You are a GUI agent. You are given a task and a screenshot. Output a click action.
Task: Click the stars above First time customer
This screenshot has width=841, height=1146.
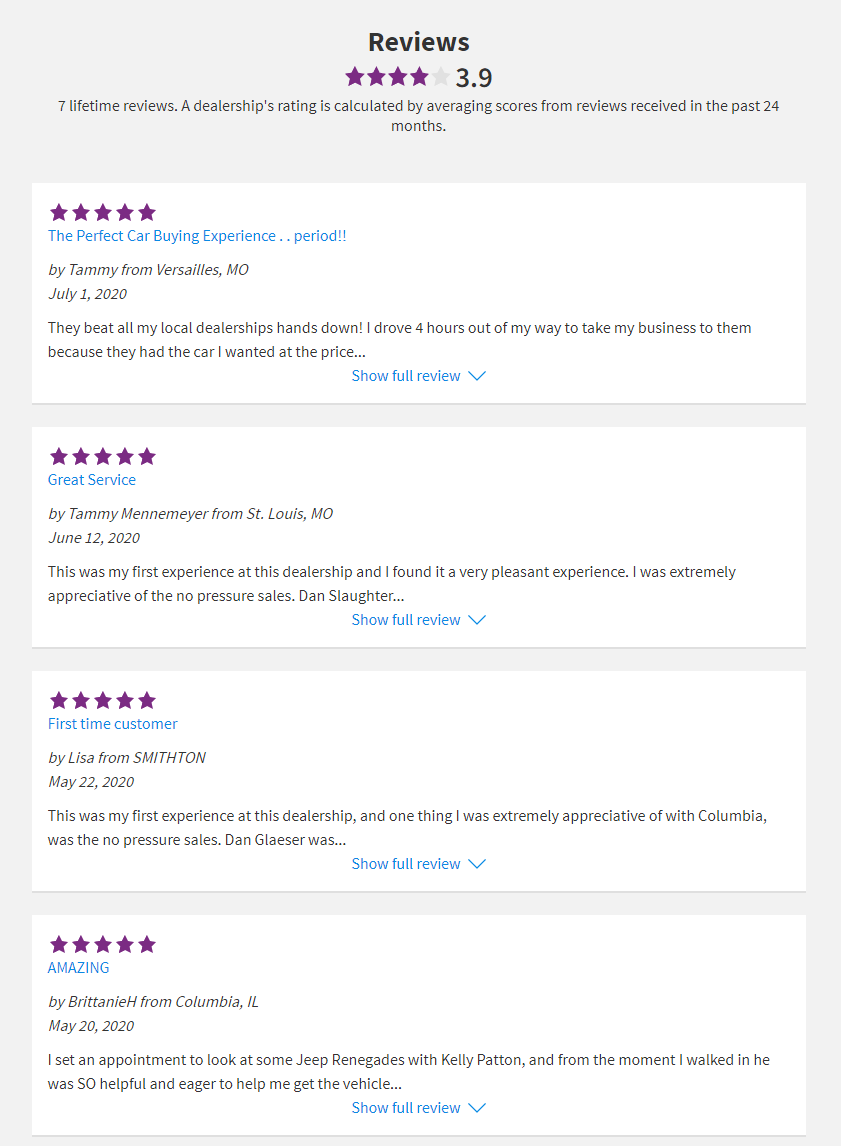tap(103, 700)
